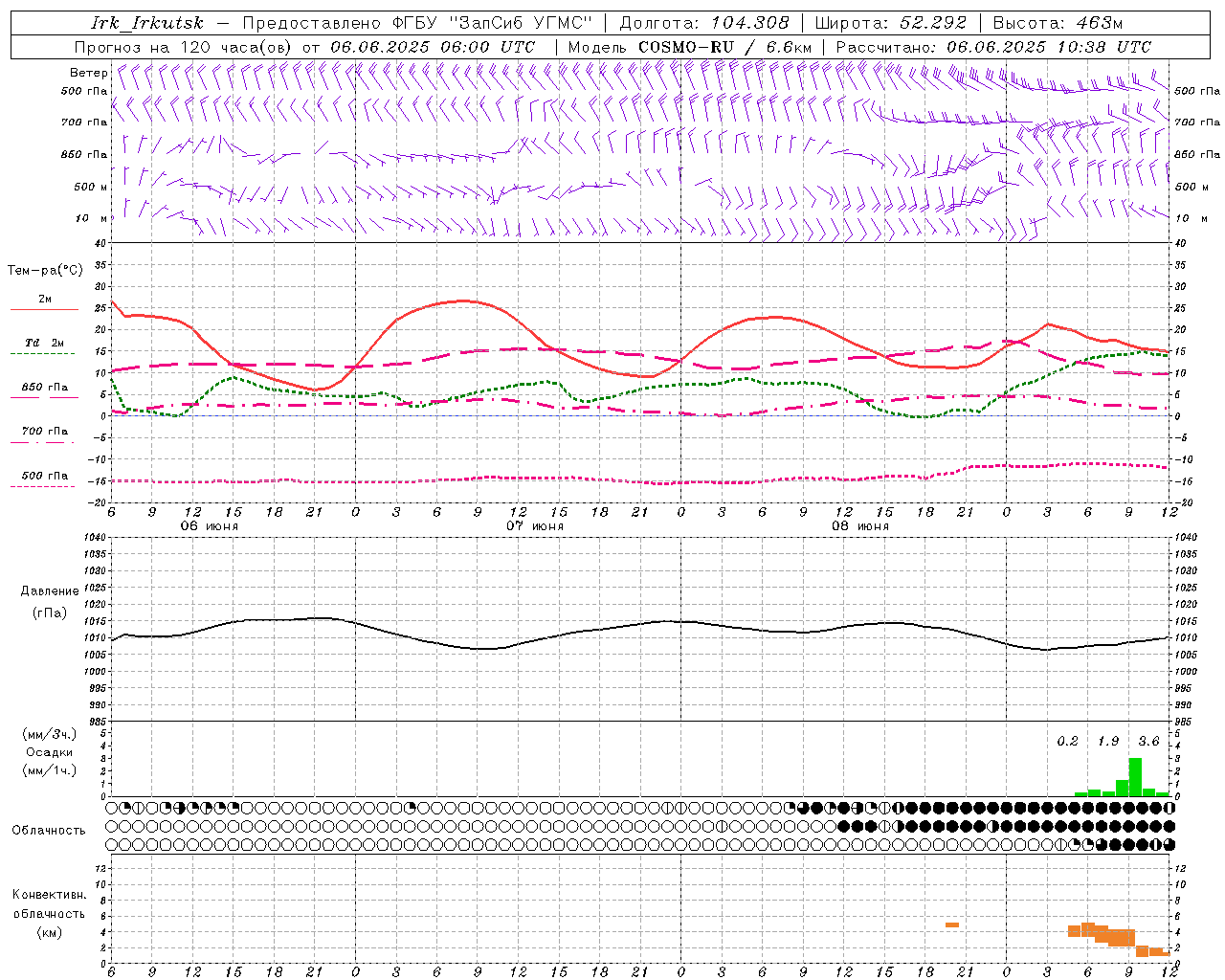Click the 'Долгота: 104.308' header value

704,23
